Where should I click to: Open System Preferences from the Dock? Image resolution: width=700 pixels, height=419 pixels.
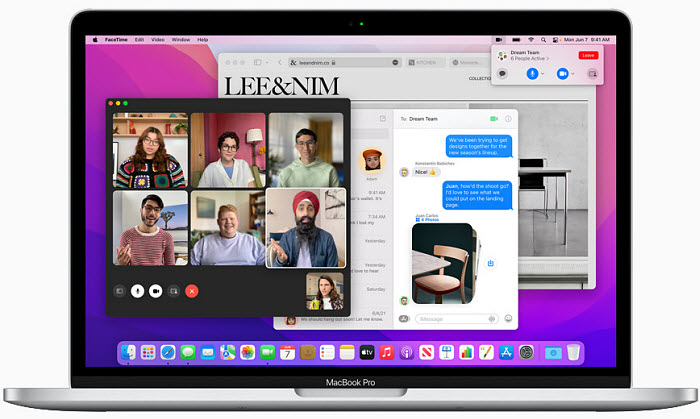(x=526, y=353)
